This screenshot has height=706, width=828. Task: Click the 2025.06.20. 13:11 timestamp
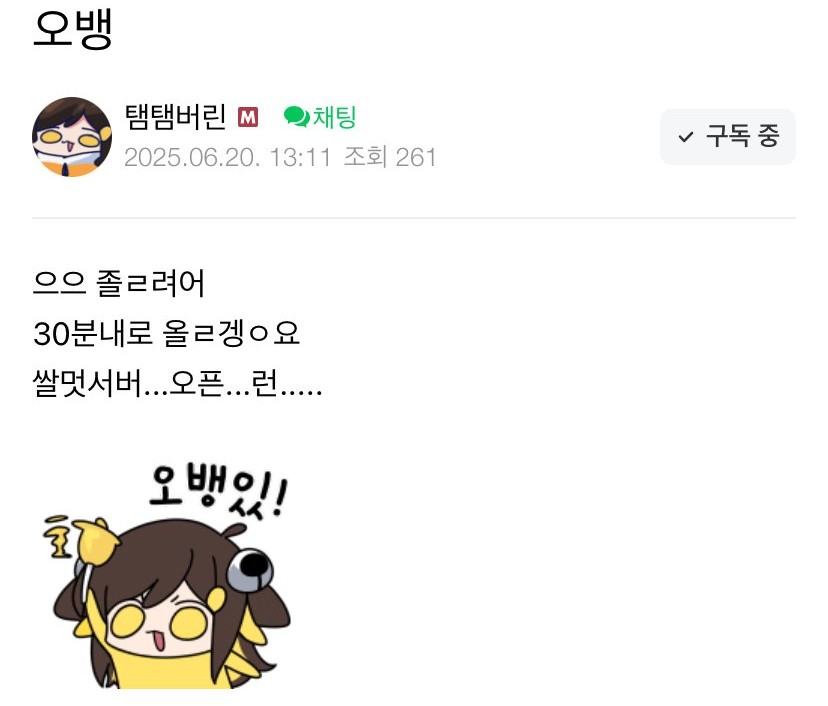click(x=228, y=157)
